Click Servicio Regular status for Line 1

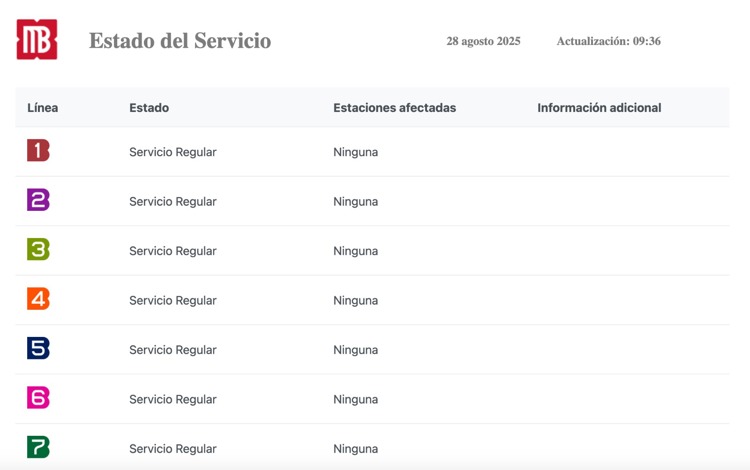click(173, 152)
